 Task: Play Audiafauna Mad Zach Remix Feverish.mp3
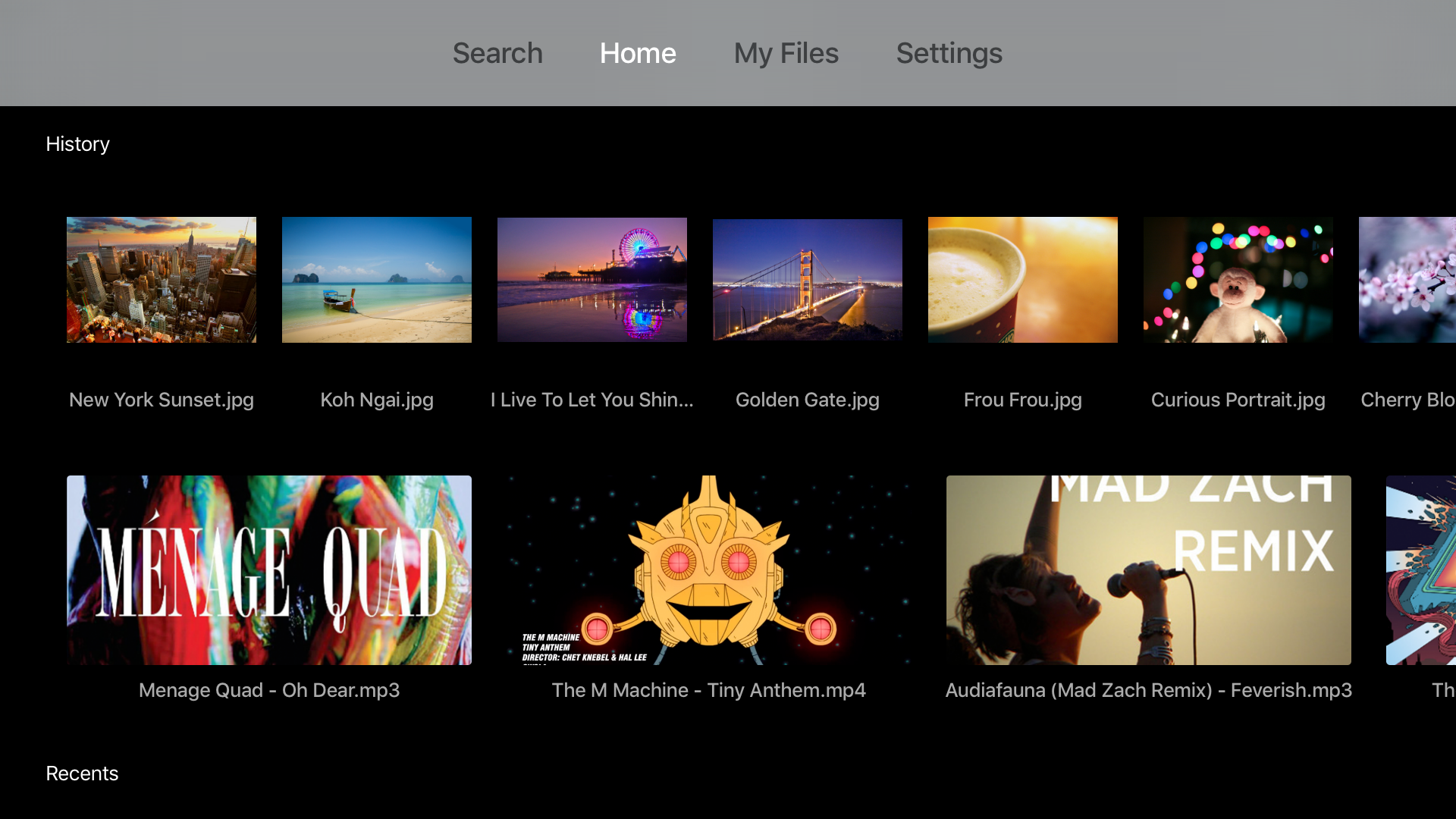click(x=1149, y=570)
